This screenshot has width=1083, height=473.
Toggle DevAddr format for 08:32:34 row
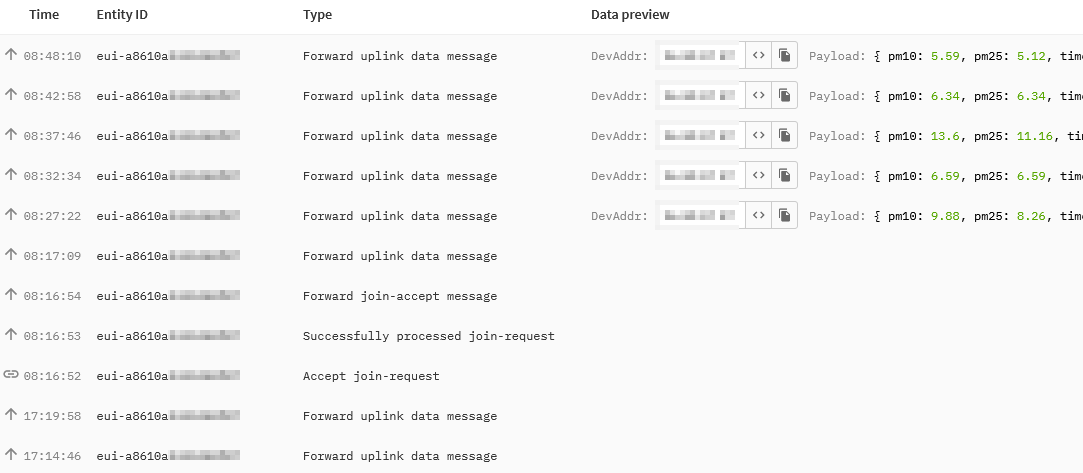tap(758, 175)
